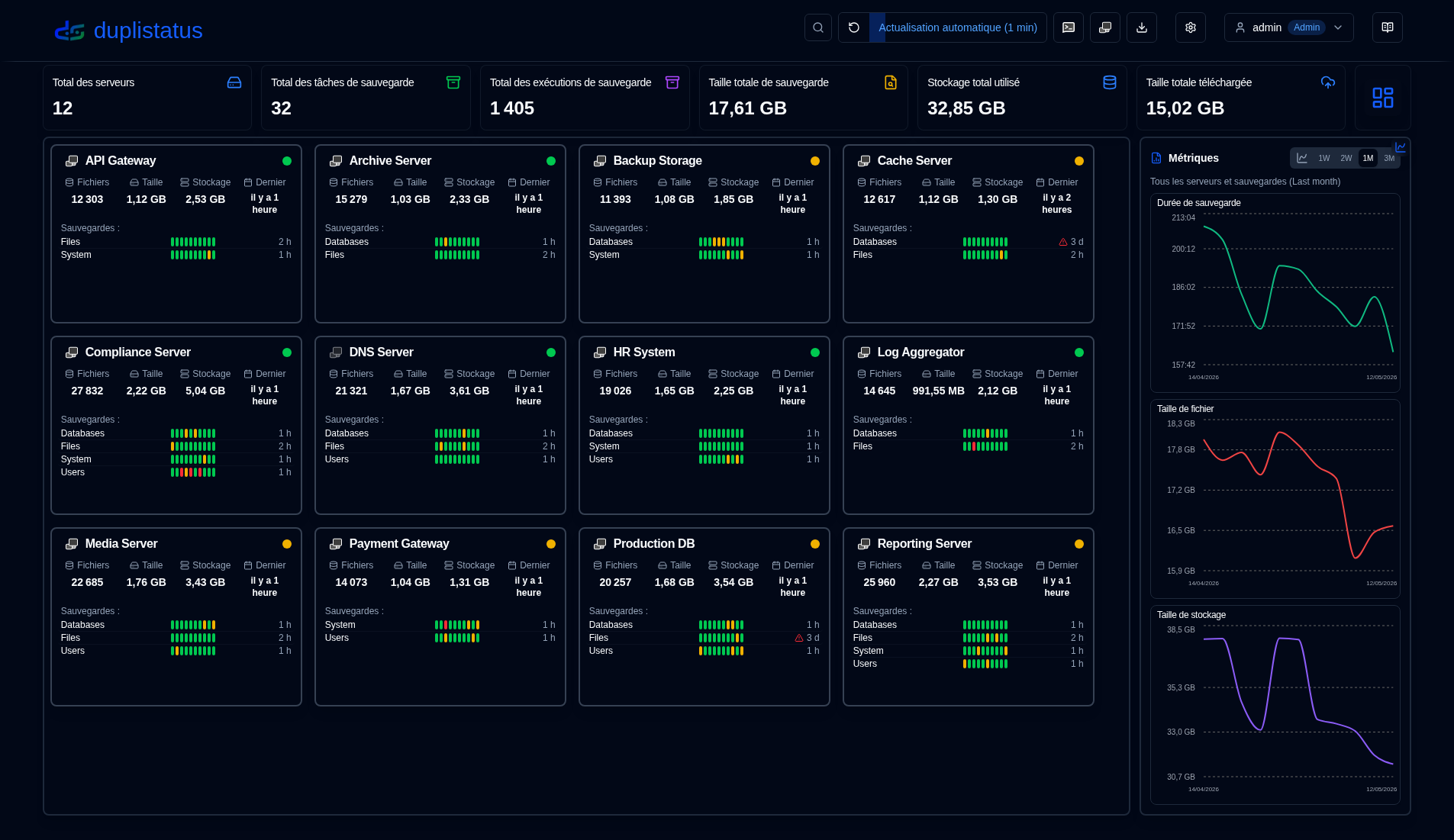Open the Compliance Server card title
The height and width of the screenshot is (840, 1454).
coord(138,352)
